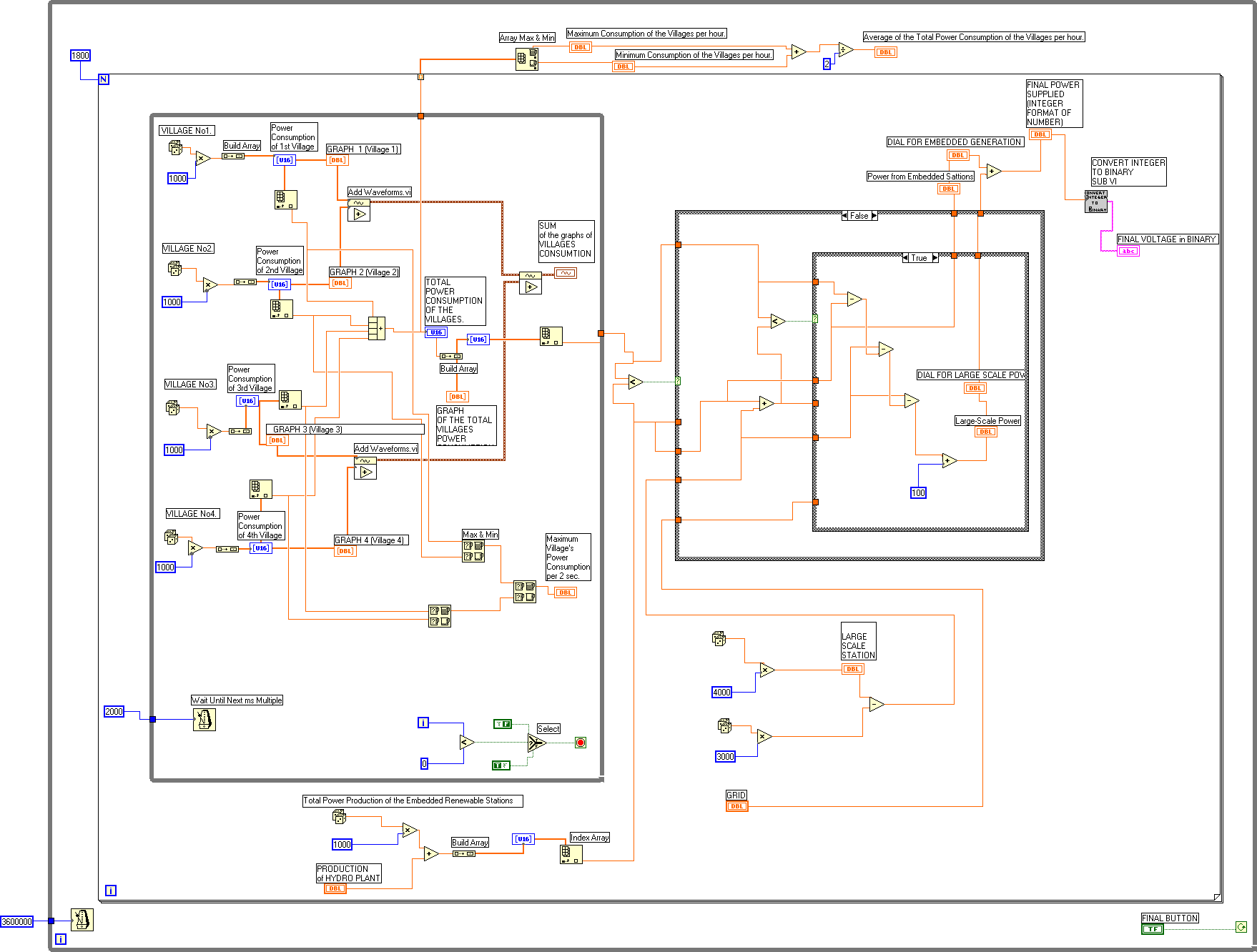Viewport: 1257px width, 952px height.
Task: Select the Index Array function node
Action: (x=571, y=853)
